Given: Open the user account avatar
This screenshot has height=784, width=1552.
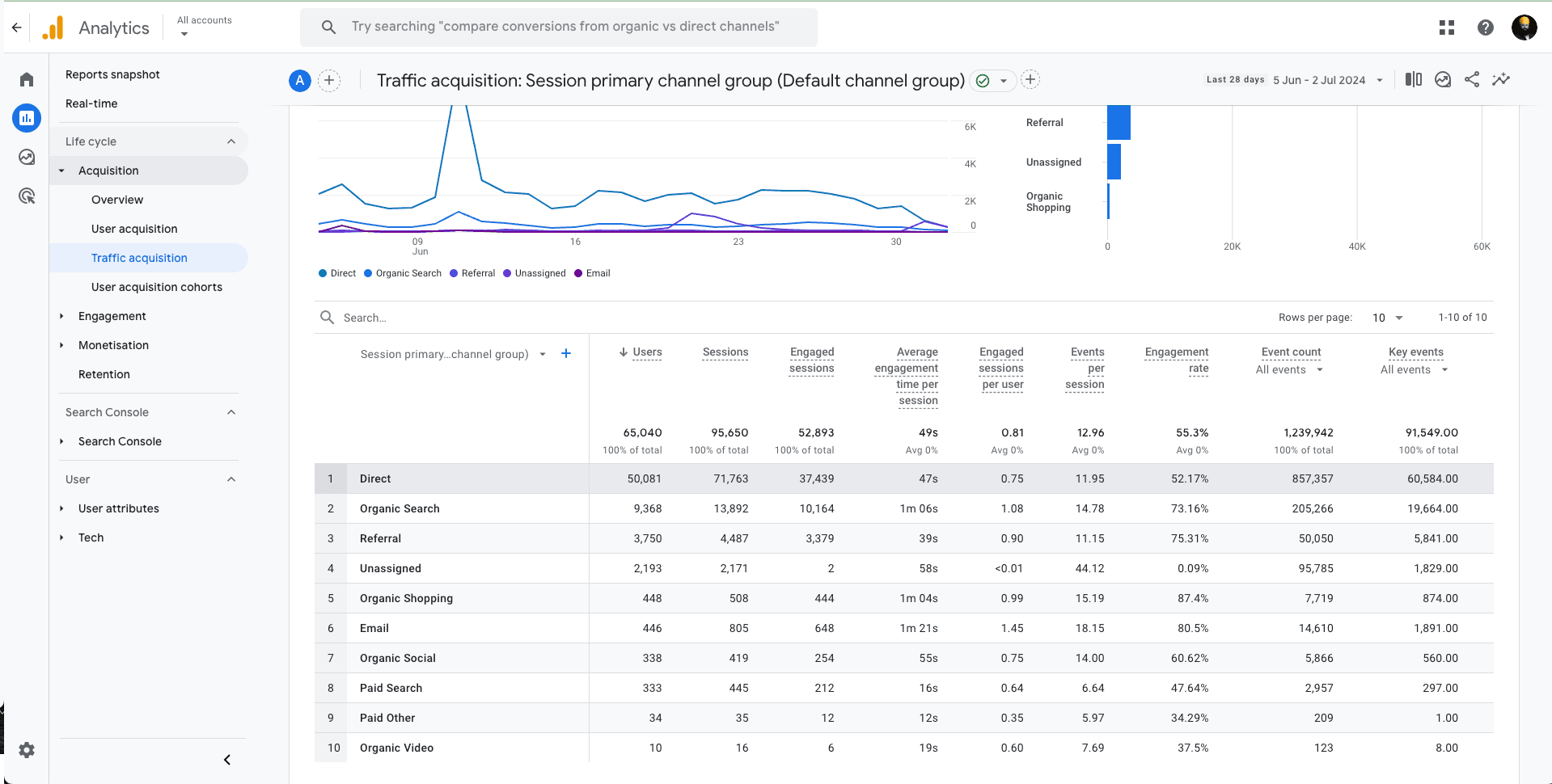Looking at the screenshot, I should pos(1525,27).
